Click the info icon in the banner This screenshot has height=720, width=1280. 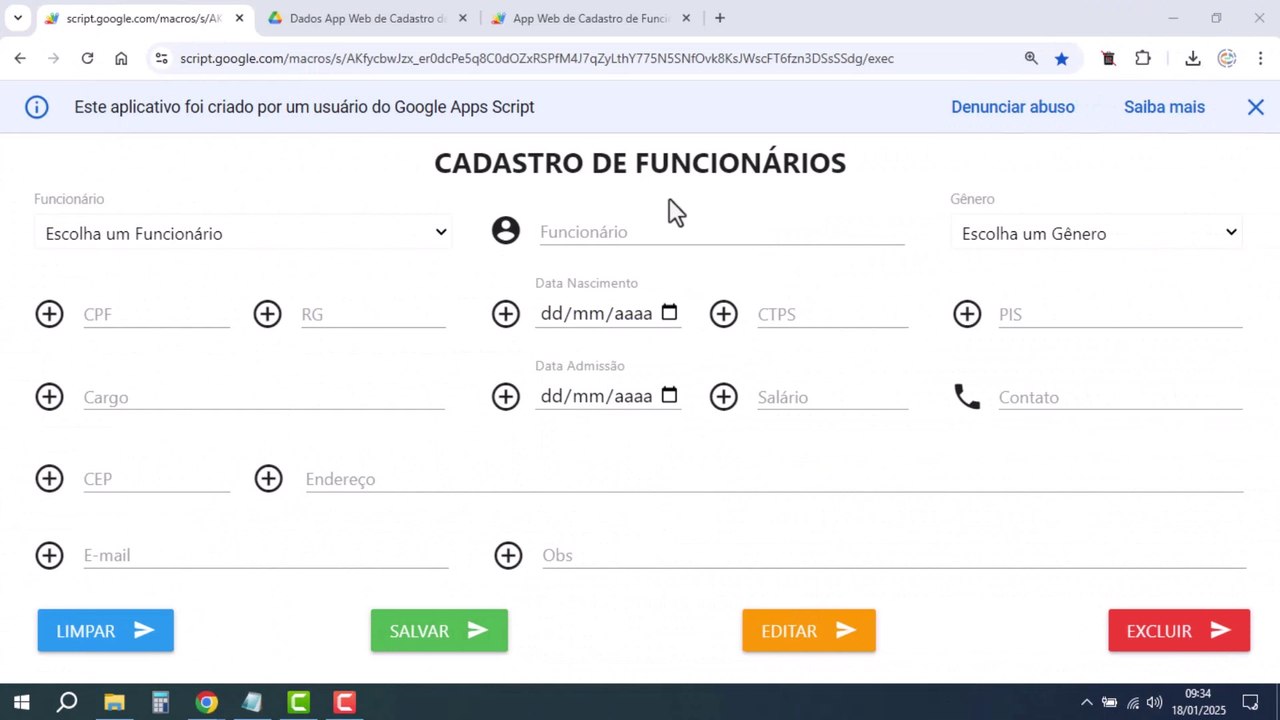(37, 107)
